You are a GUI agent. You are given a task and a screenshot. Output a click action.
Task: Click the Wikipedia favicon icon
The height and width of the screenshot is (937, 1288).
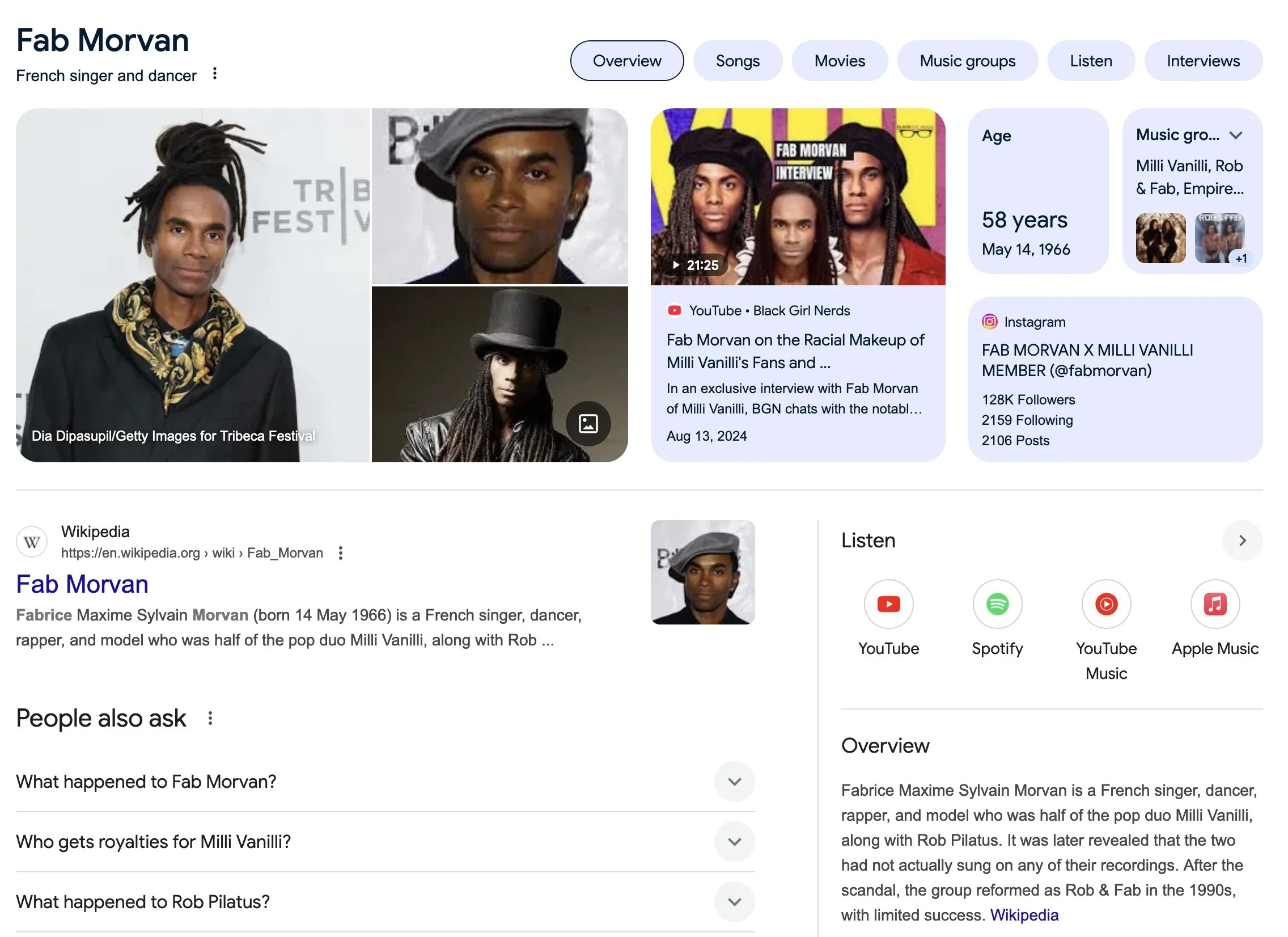(x=32, y=542)
